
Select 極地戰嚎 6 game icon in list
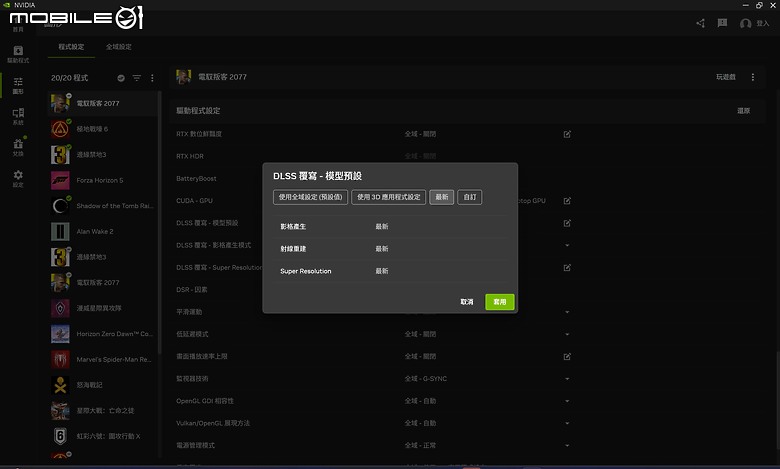coord(60,129)
